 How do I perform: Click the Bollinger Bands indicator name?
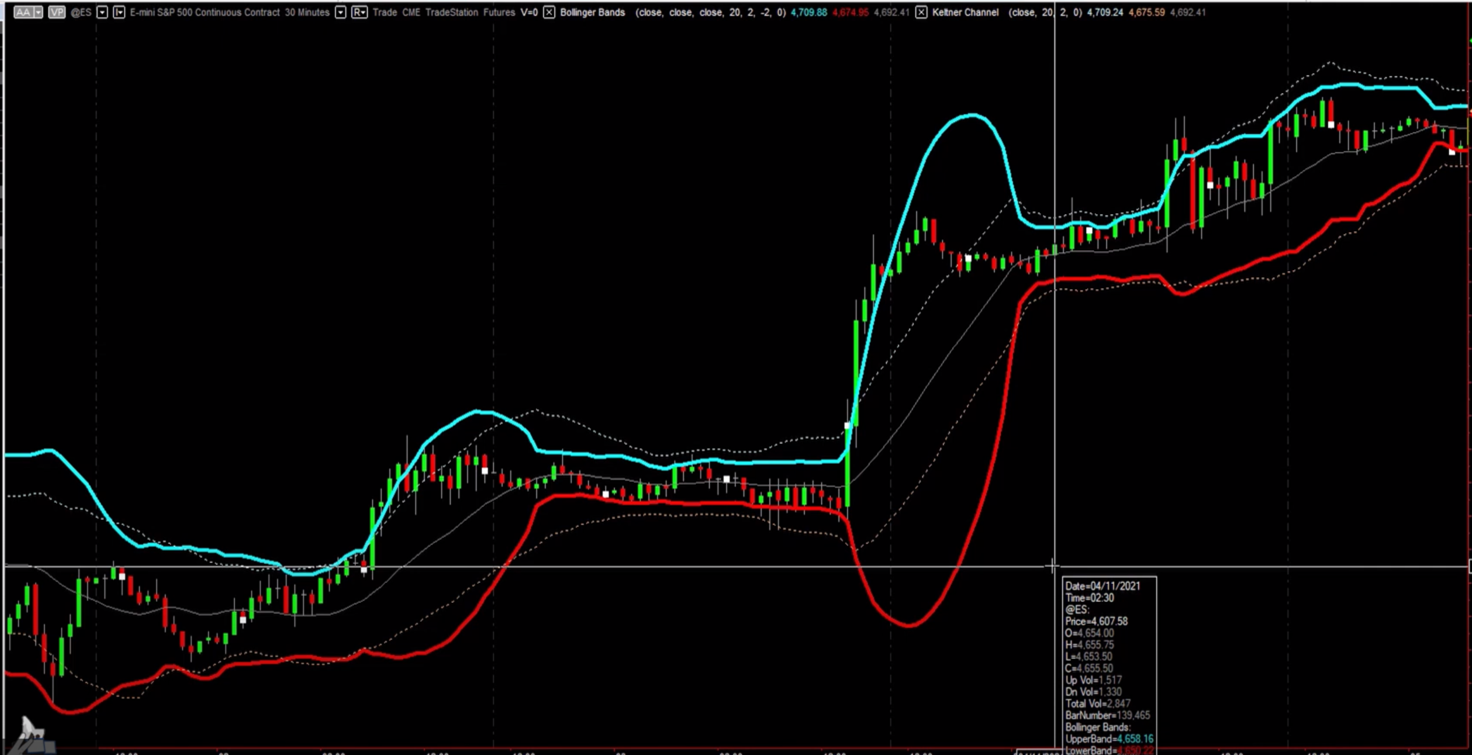click(x=592, y=13)
